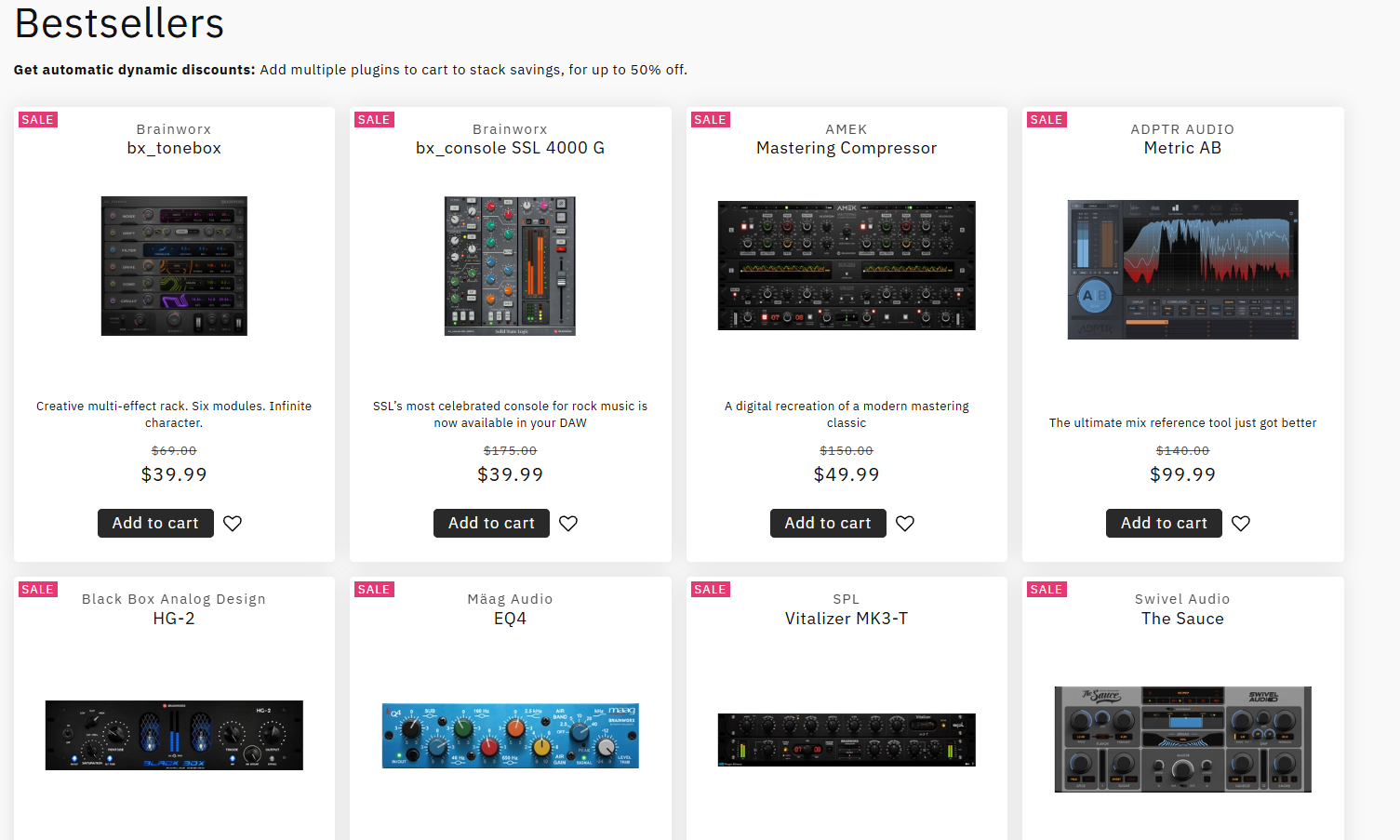Click the heart icon beside Metric AB's cart button
Image resolution: width=1400 pixels, height=840 pixels.
tap(1240, 523)
